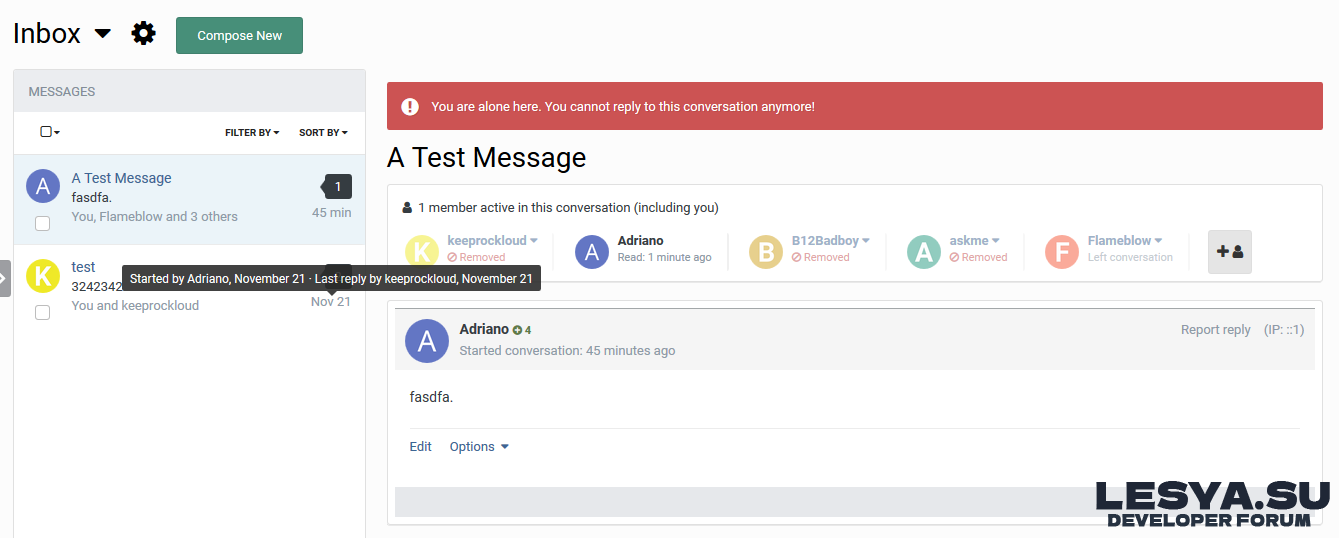Viewport: 1339px width, 538px height.
Task: Open the Inbox folder dropdown arrow
Action: 102,34
